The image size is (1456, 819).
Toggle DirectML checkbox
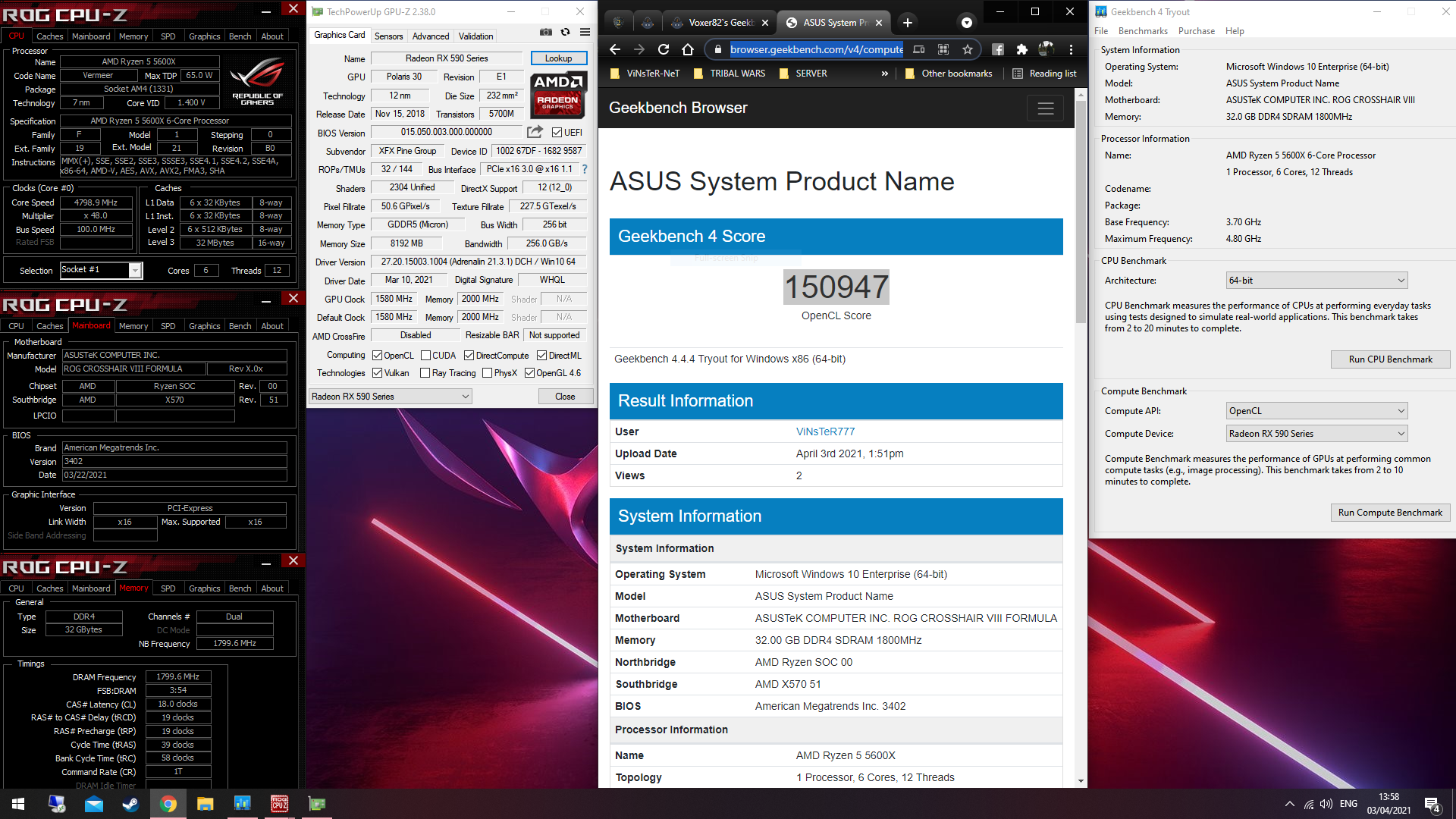[x=541, y=356]
